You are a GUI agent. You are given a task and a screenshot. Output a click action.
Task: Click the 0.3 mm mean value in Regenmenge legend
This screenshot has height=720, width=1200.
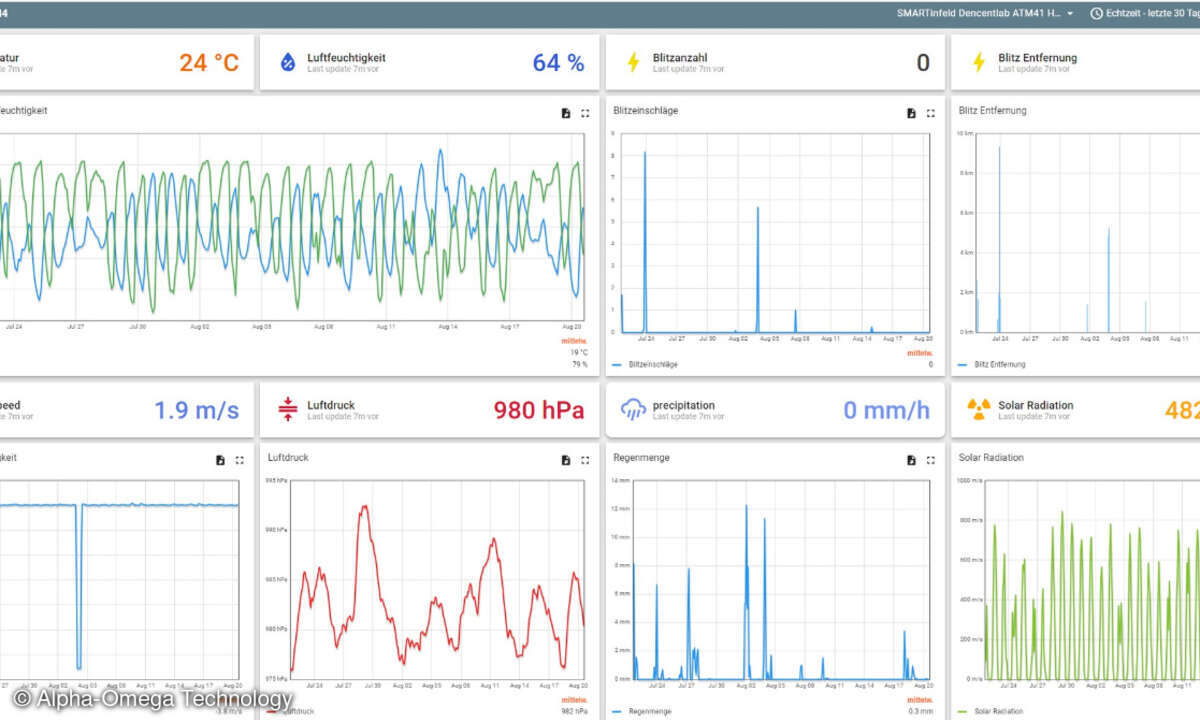pyautogui.click(x=921, y=711)
